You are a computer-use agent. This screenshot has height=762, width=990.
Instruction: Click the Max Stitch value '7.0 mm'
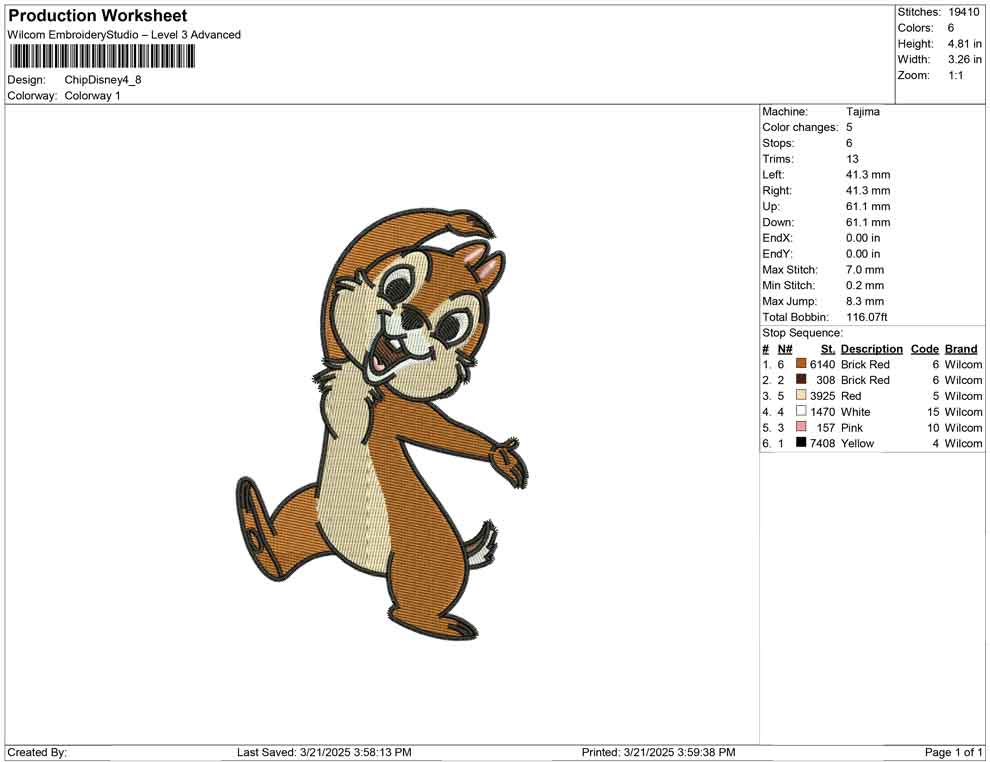tap(865, 270)
